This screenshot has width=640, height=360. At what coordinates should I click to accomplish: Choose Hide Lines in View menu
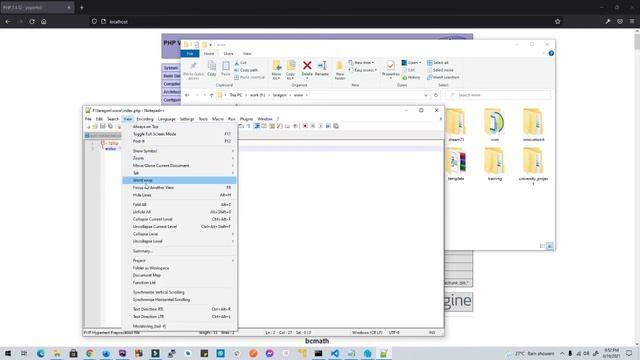coord(179,195)
